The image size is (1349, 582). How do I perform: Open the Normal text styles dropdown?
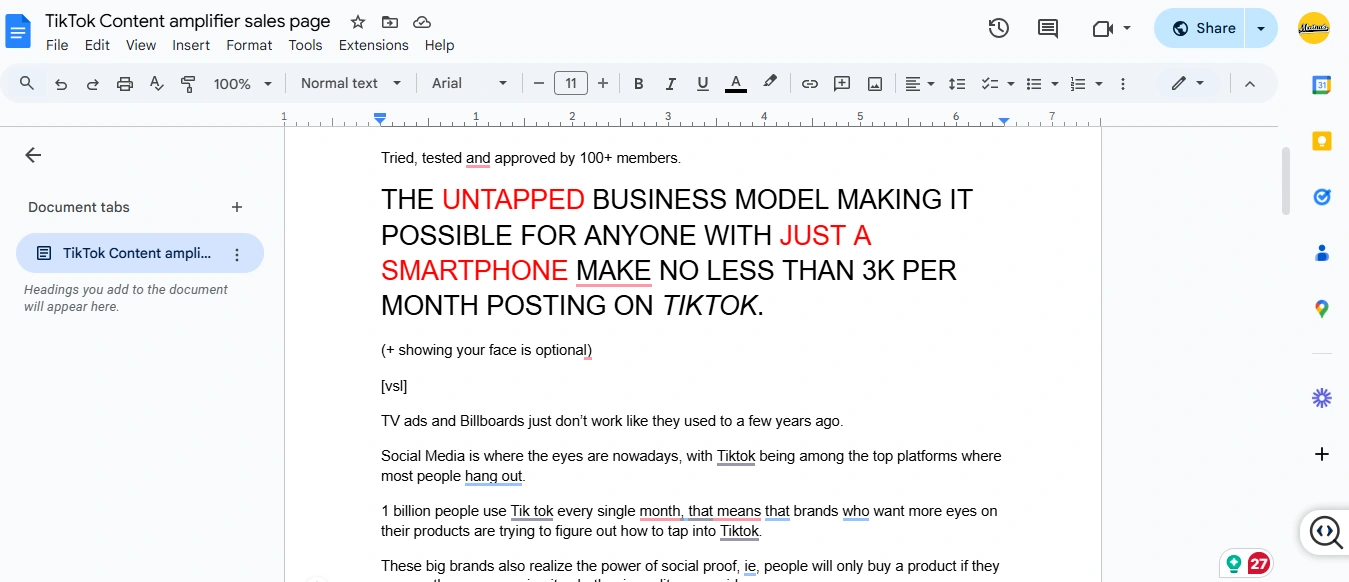351,84
